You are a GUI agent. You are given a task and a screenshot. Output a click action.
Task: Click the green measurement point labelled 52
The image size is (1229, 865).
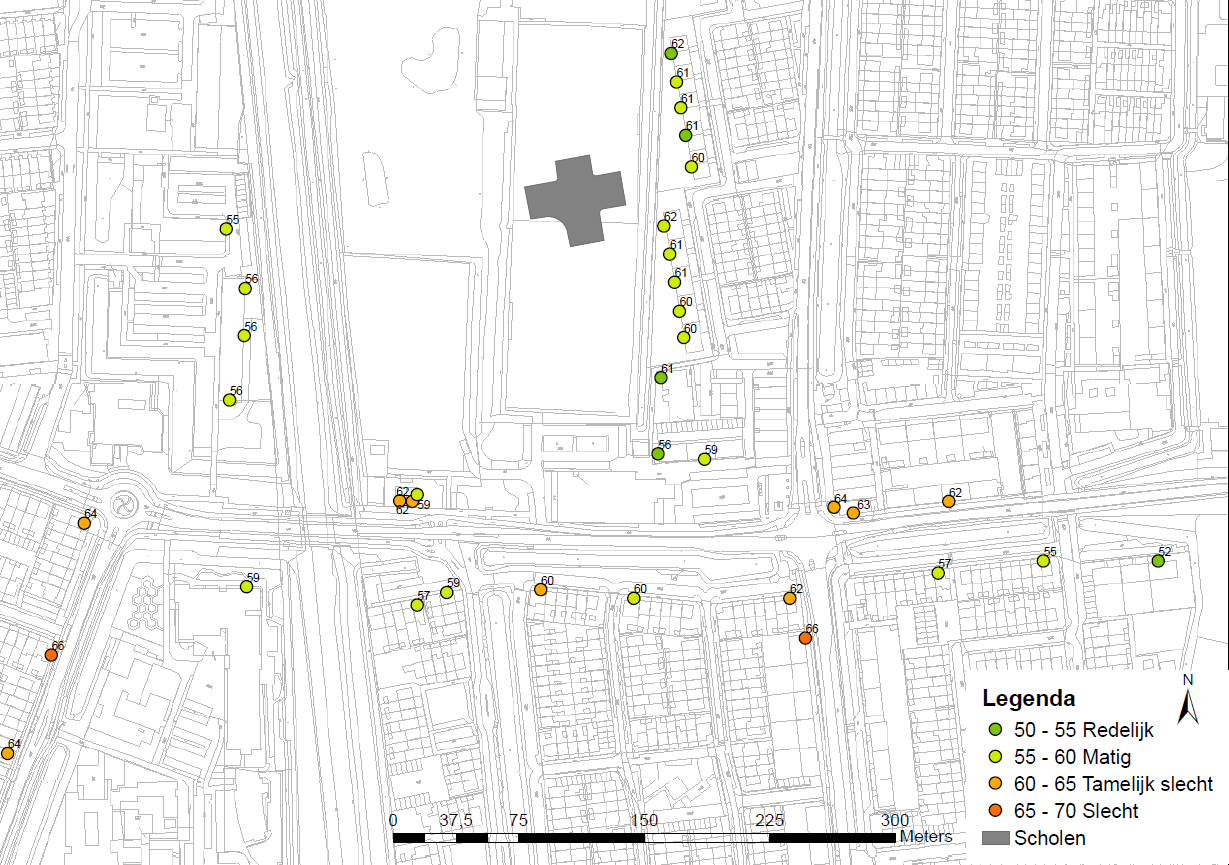(1158, 561)
